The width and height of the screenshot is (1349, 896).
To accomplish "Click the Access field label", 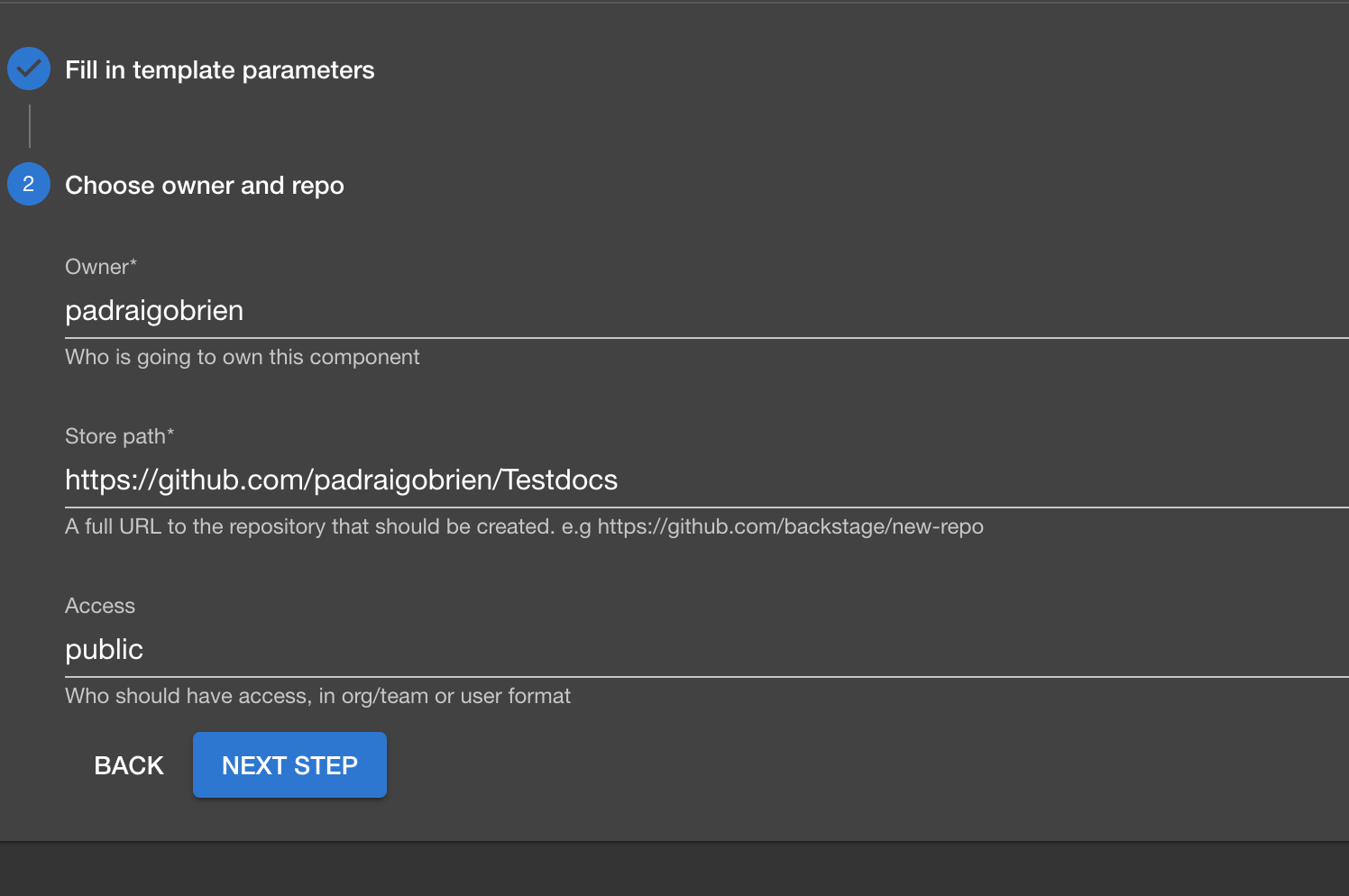I will [100, 606].
